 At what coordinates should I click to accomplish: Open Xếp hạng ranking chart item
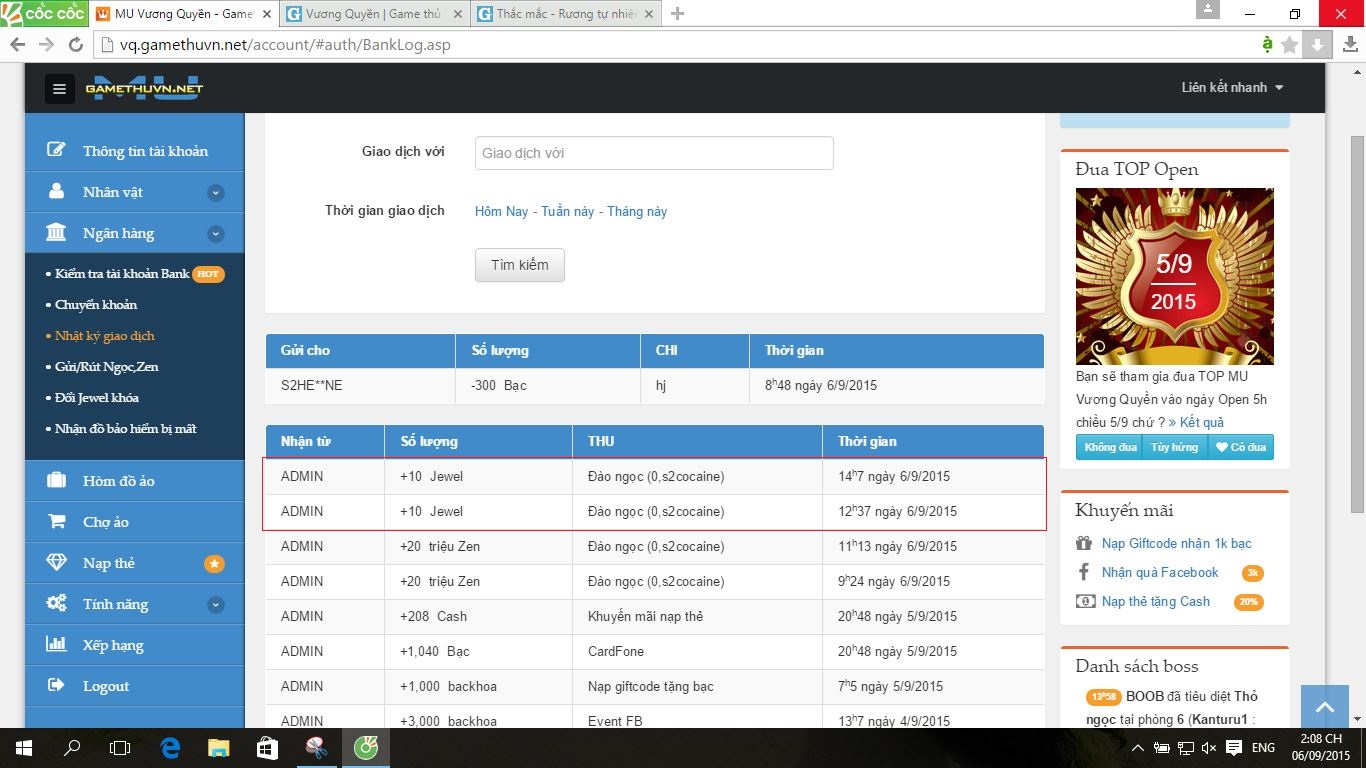point(112,645)
